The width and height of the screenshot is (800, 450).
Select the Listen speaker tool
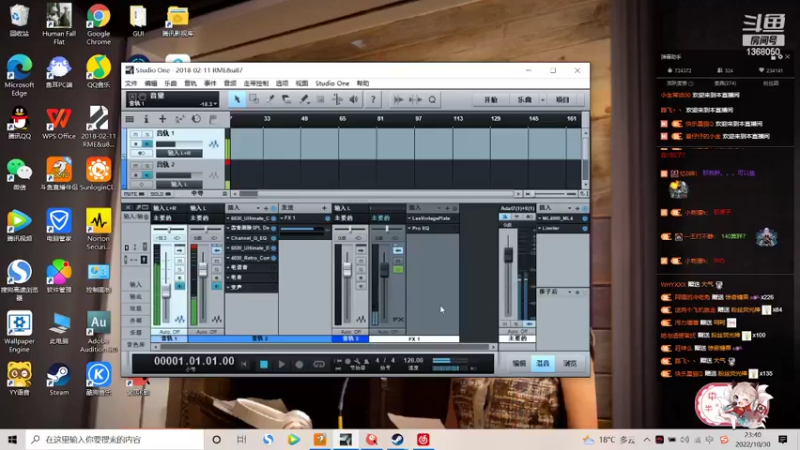pos(354,99)
